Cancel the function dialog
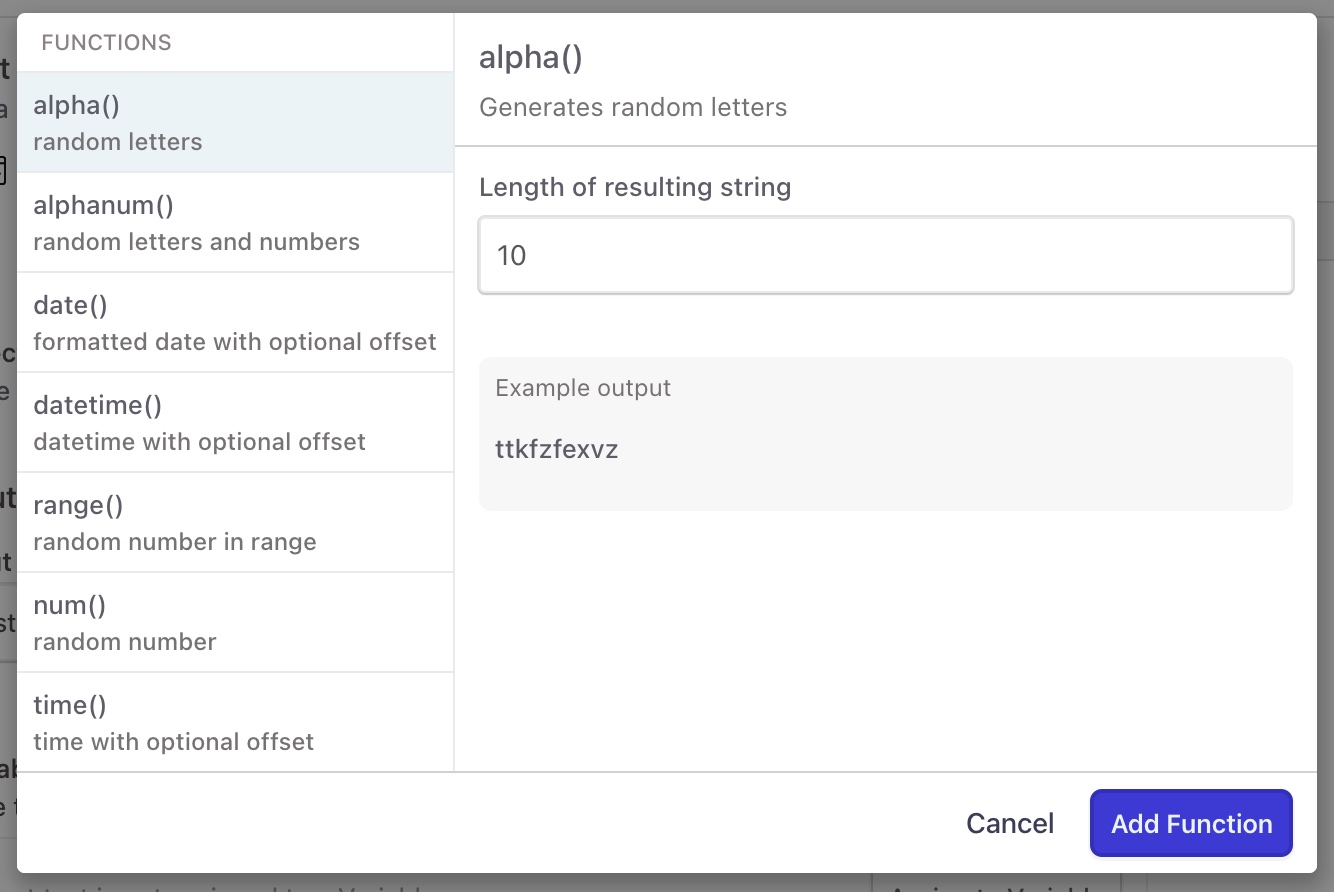 [1010, 824]
